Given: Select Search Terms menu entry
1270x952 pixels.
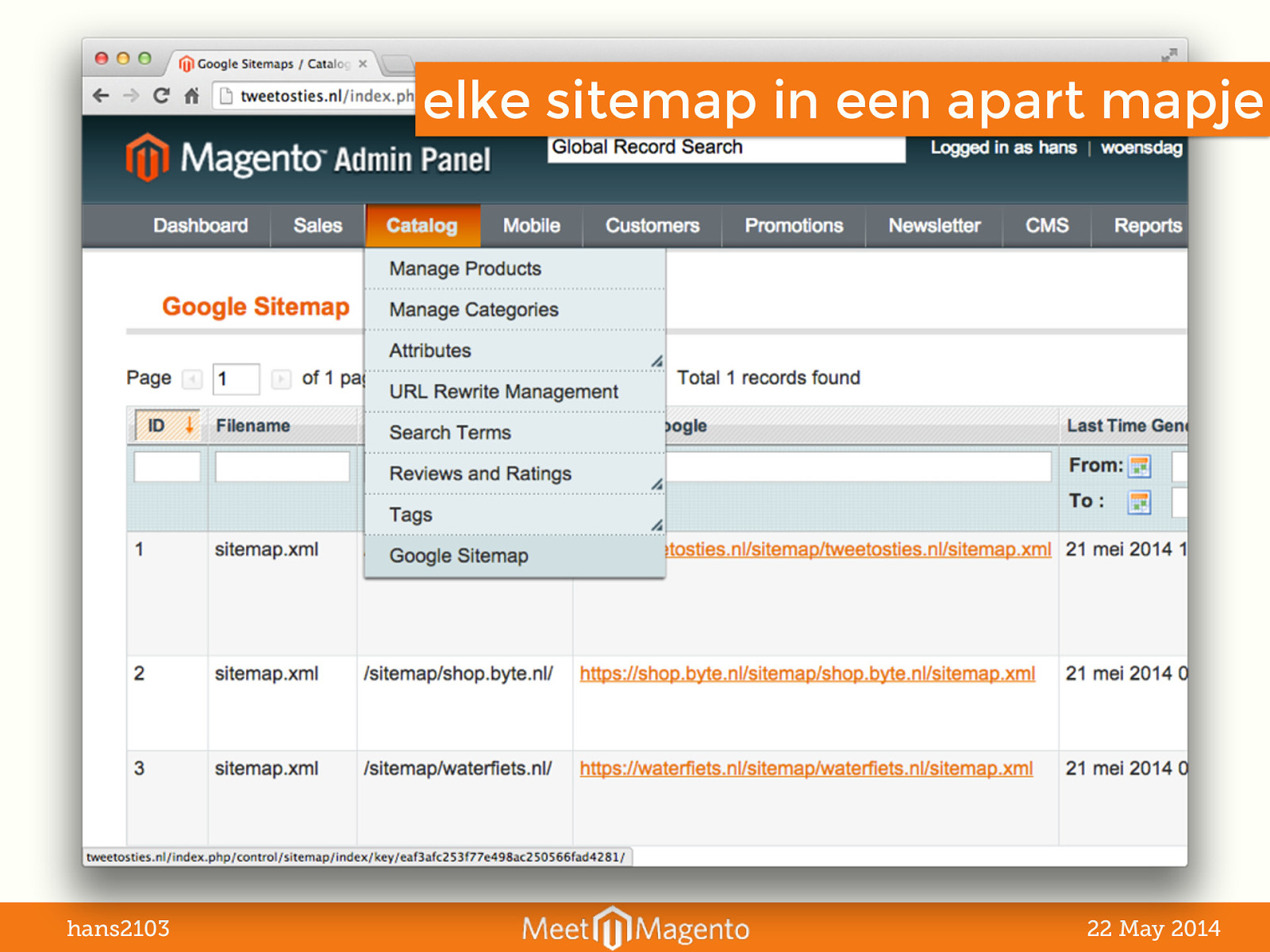Looking at the screenshot, I should coord(514,433).
